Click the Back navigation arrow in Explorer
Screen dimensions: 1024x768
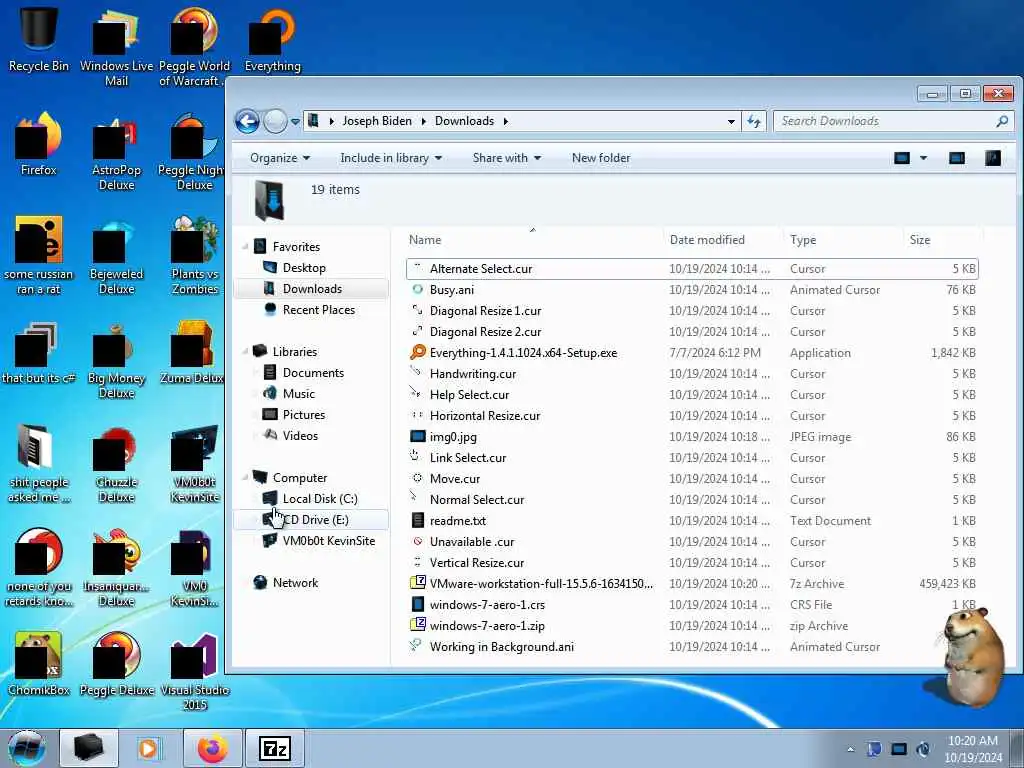tap(248, 121)
